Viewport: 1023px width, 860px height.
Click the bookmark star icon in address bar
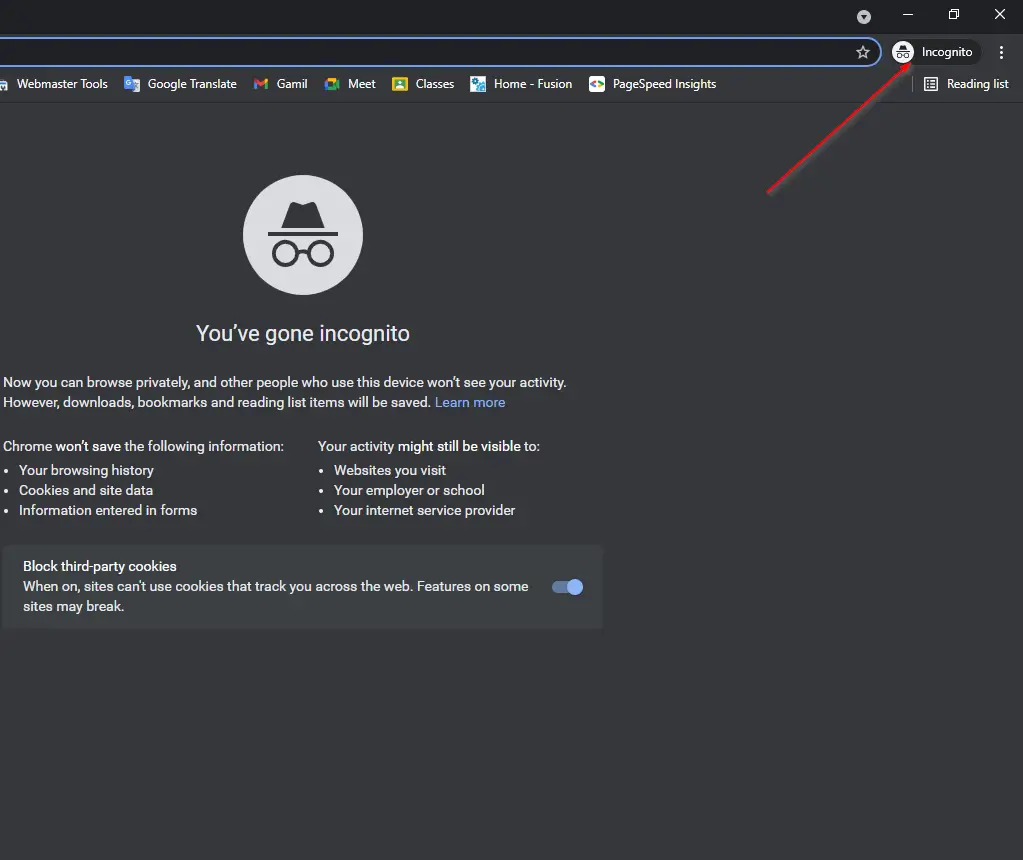863,52
